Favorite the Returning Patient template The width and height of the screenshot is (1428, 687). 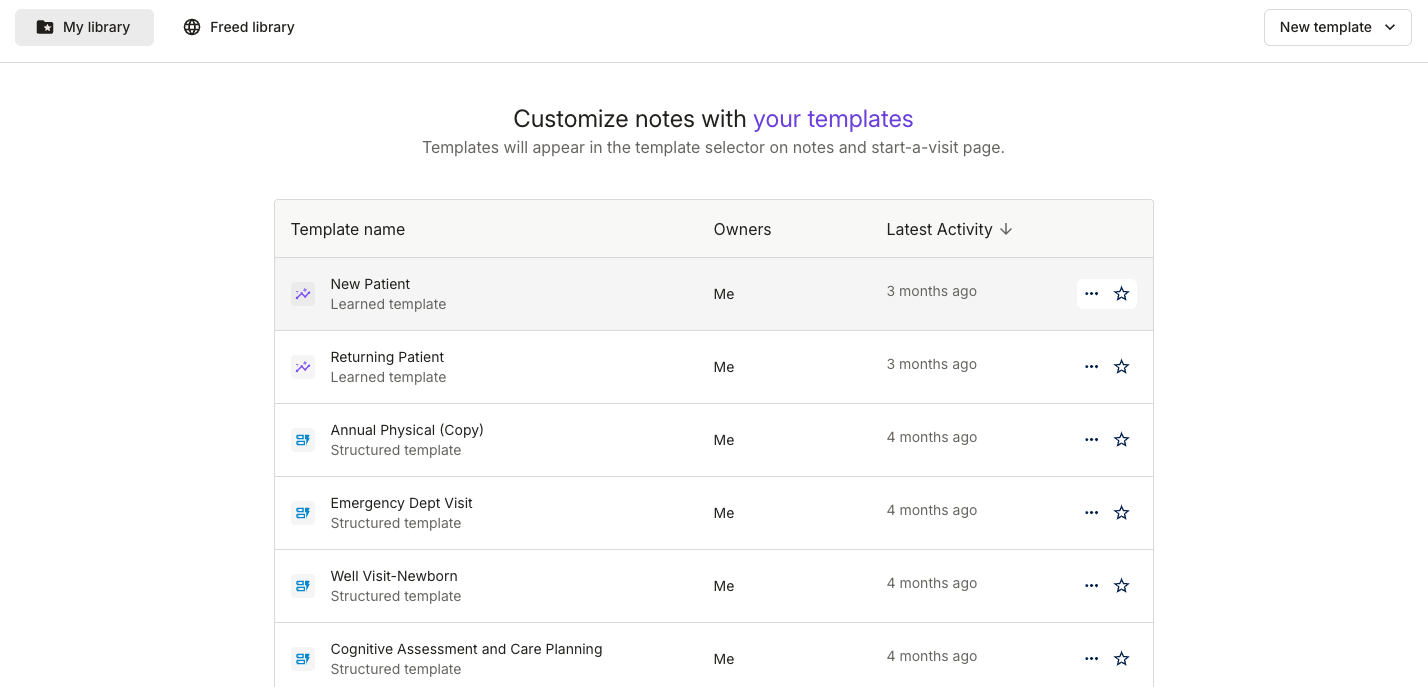[x=1121, y=367]
